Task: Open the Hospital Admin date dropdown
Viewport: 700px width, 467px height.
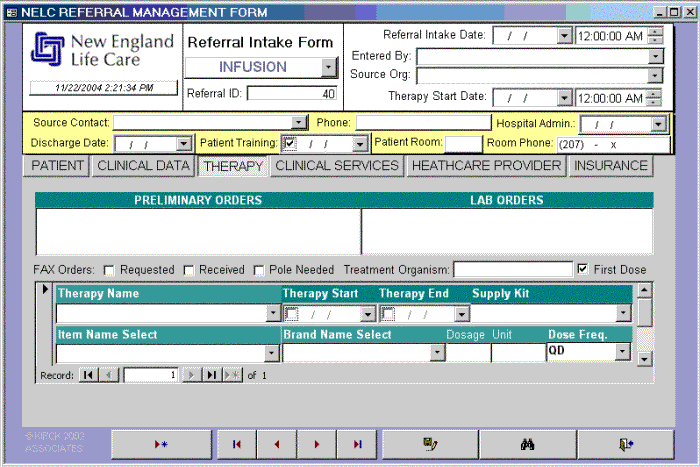Action: coord(658,124)
